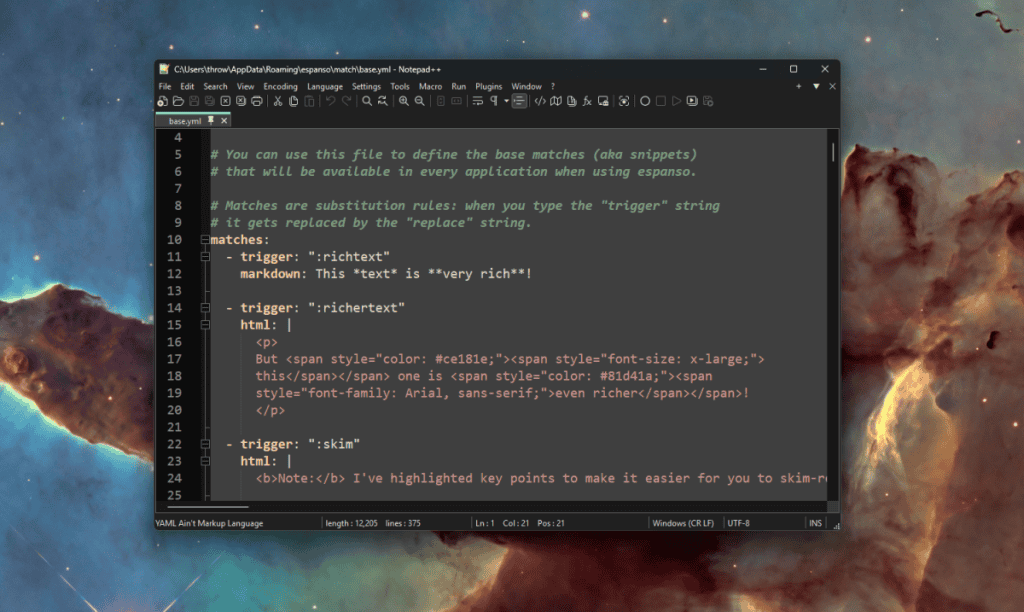The height and width of the screenshot is (612, 1024).
Task: Click the Print icon in toolbar
Action: coord(257,101)
